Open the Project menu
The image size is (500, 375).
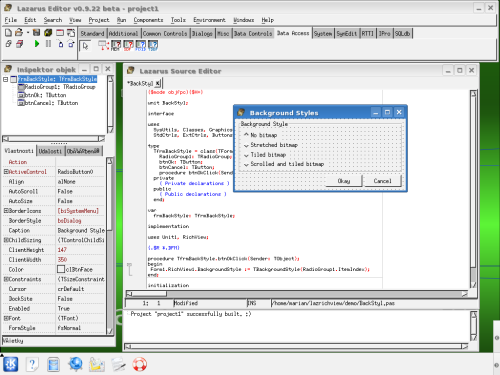(x=99, y=20)
